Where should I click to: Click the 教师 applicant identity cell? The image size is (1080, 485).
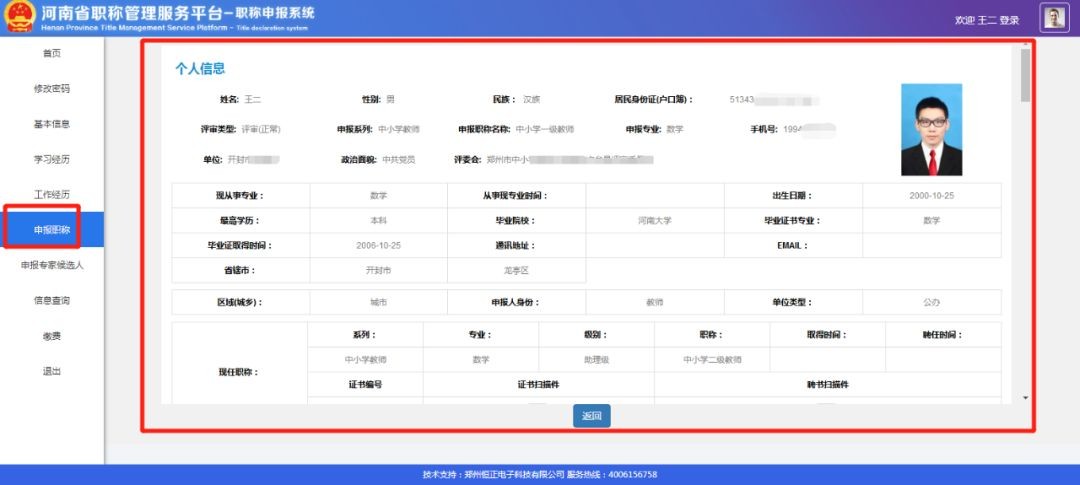point(654,302)
